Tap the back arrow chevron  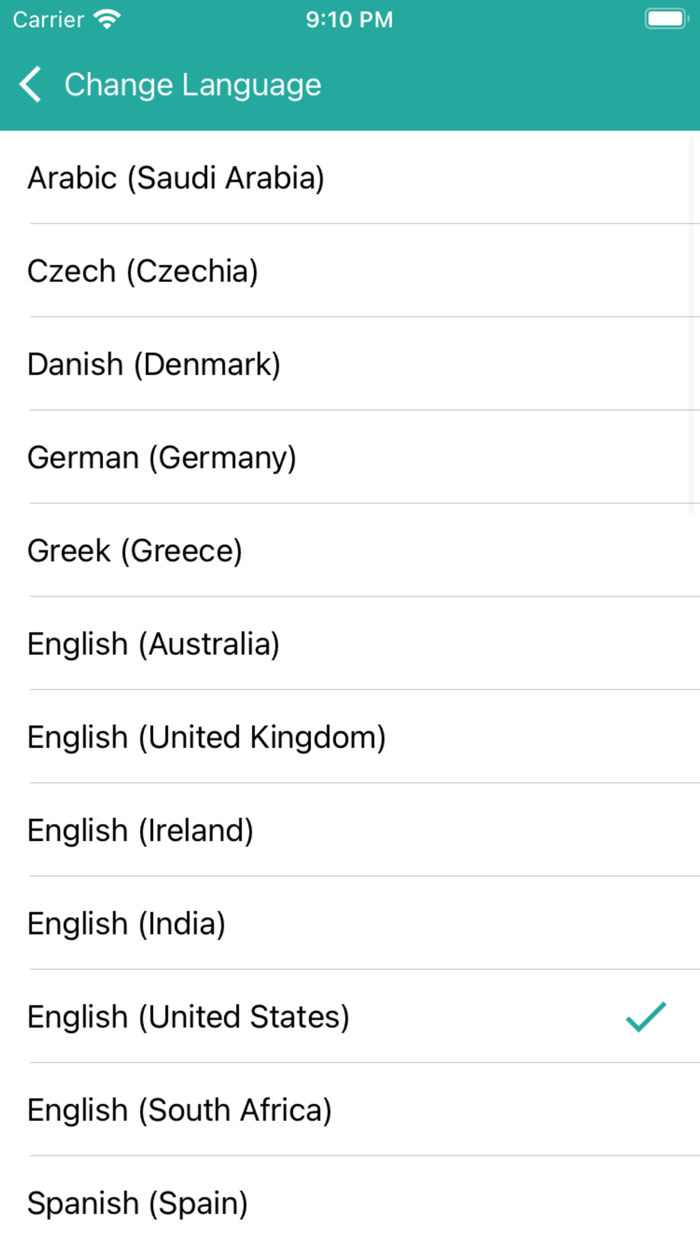point(31,85)
